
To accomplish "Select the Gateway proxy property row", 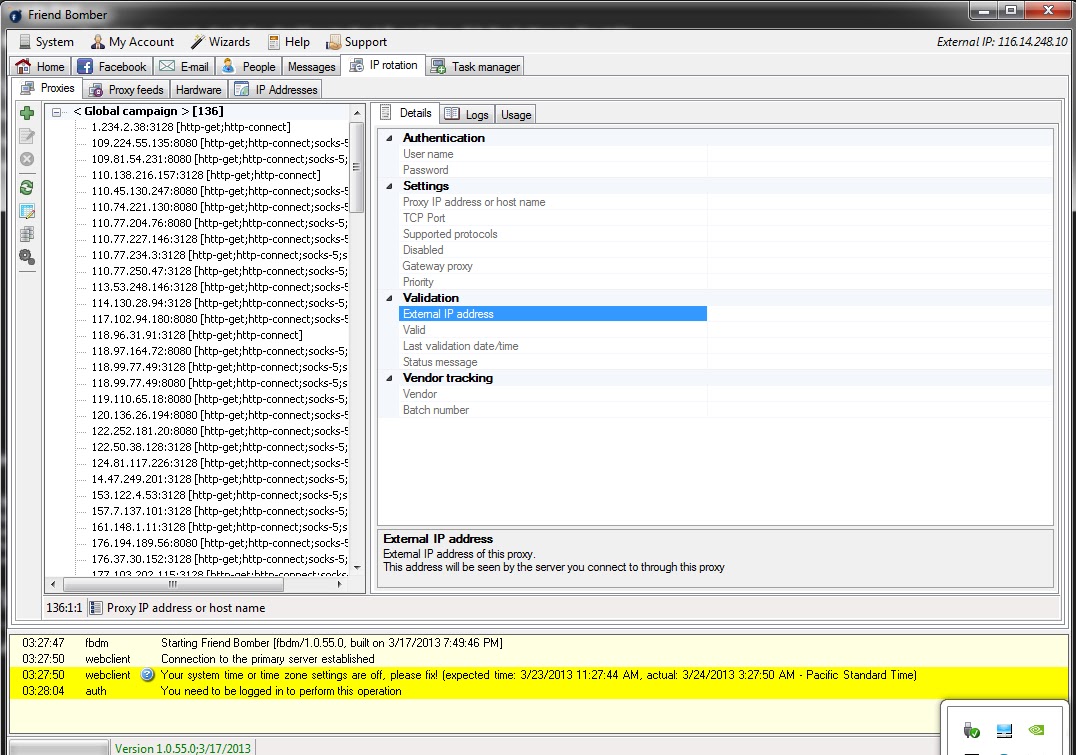I will 725,266.
